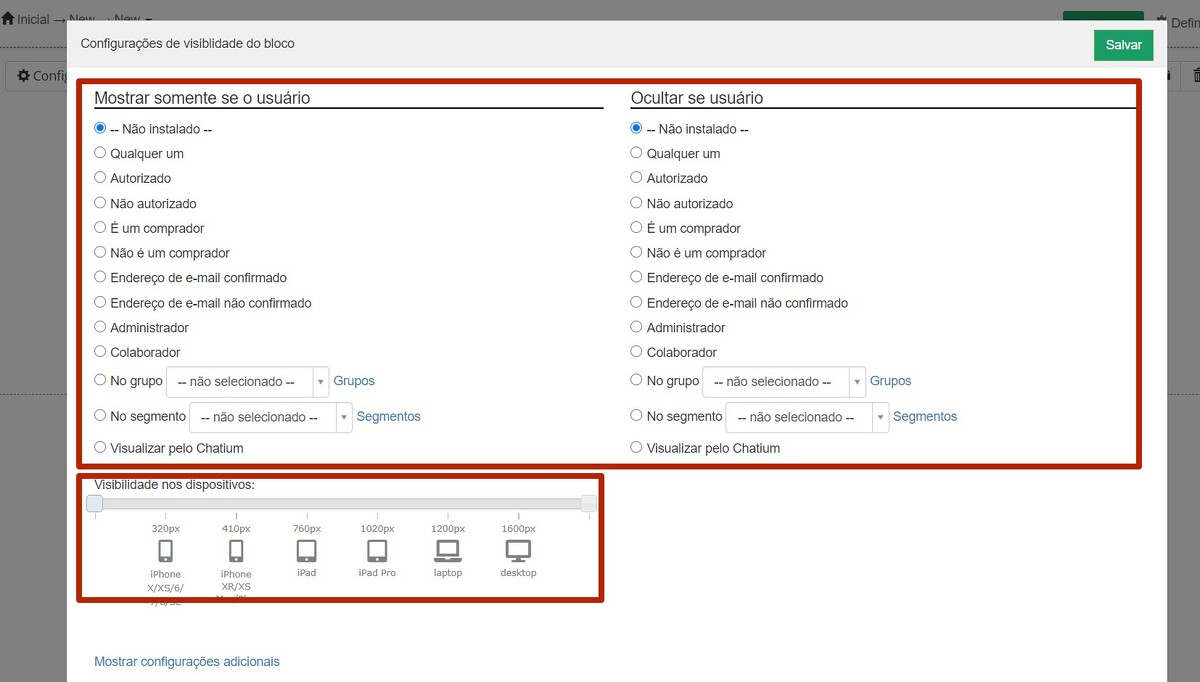Click the home icon beside Inicial
This screenshot has width=1200, height=682.
coord(8,19)
